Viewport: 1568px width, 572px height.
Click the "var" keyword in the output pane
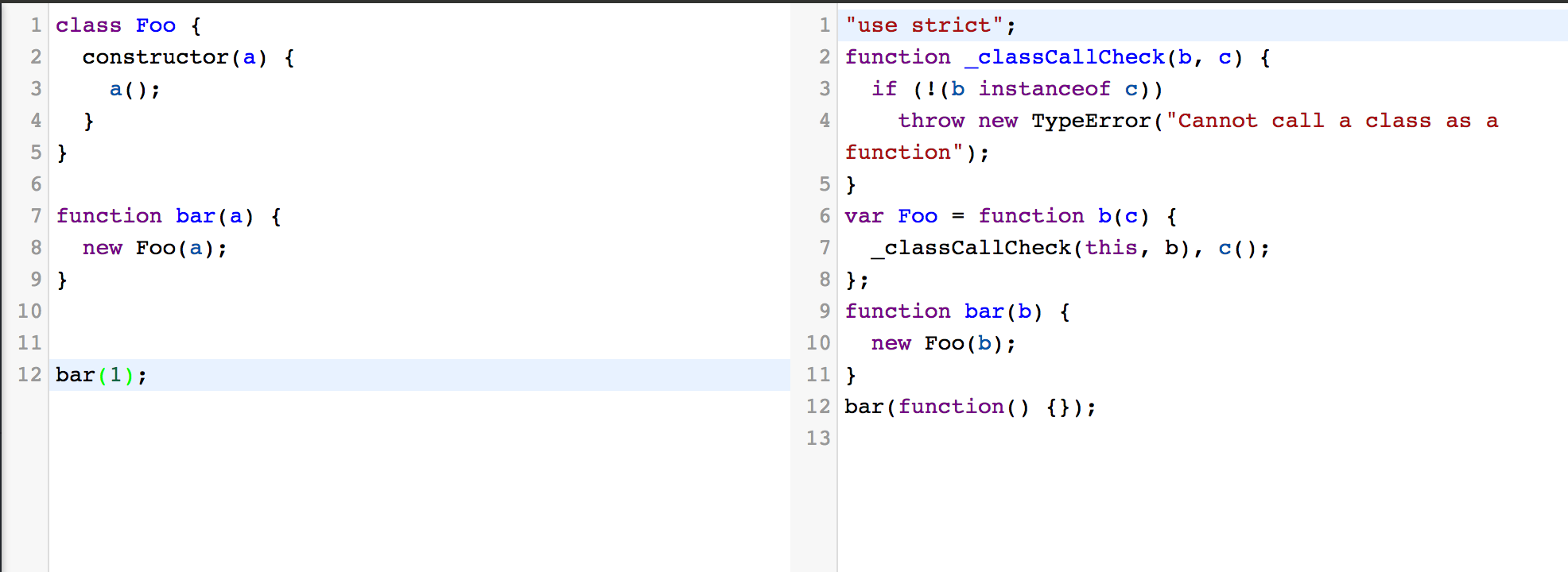coord(864,216)
